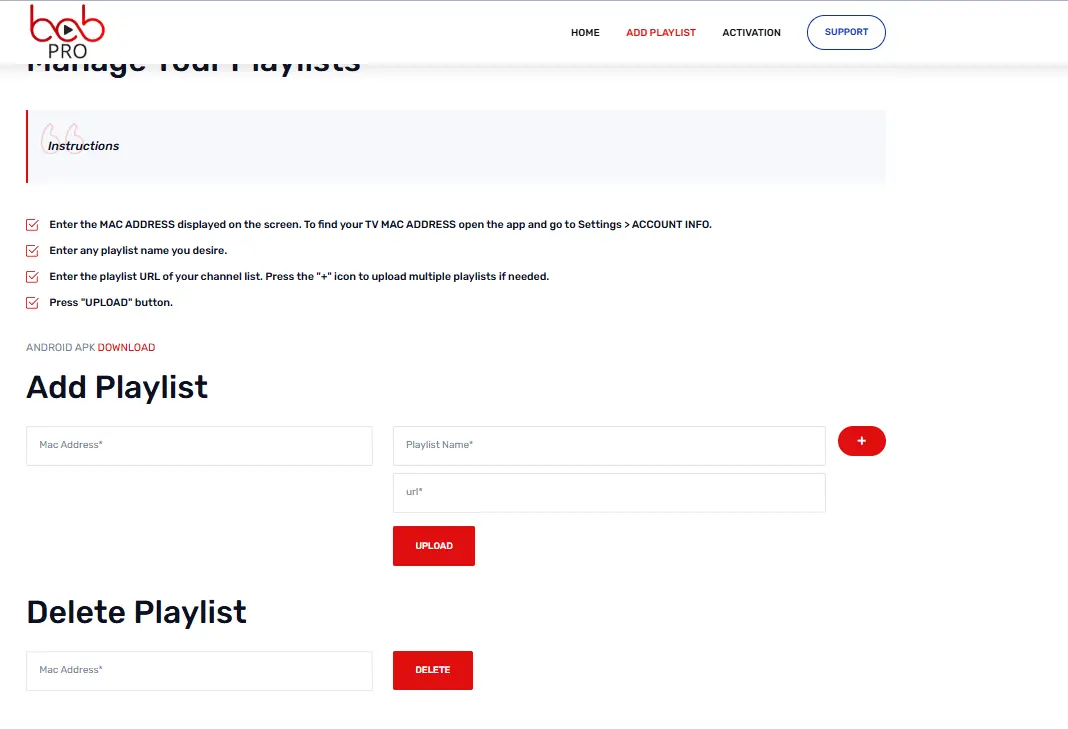Click the checkmark next to 'Press UPLOAD button'
This screenshot has width=1068, height=729.
(33, 303)
